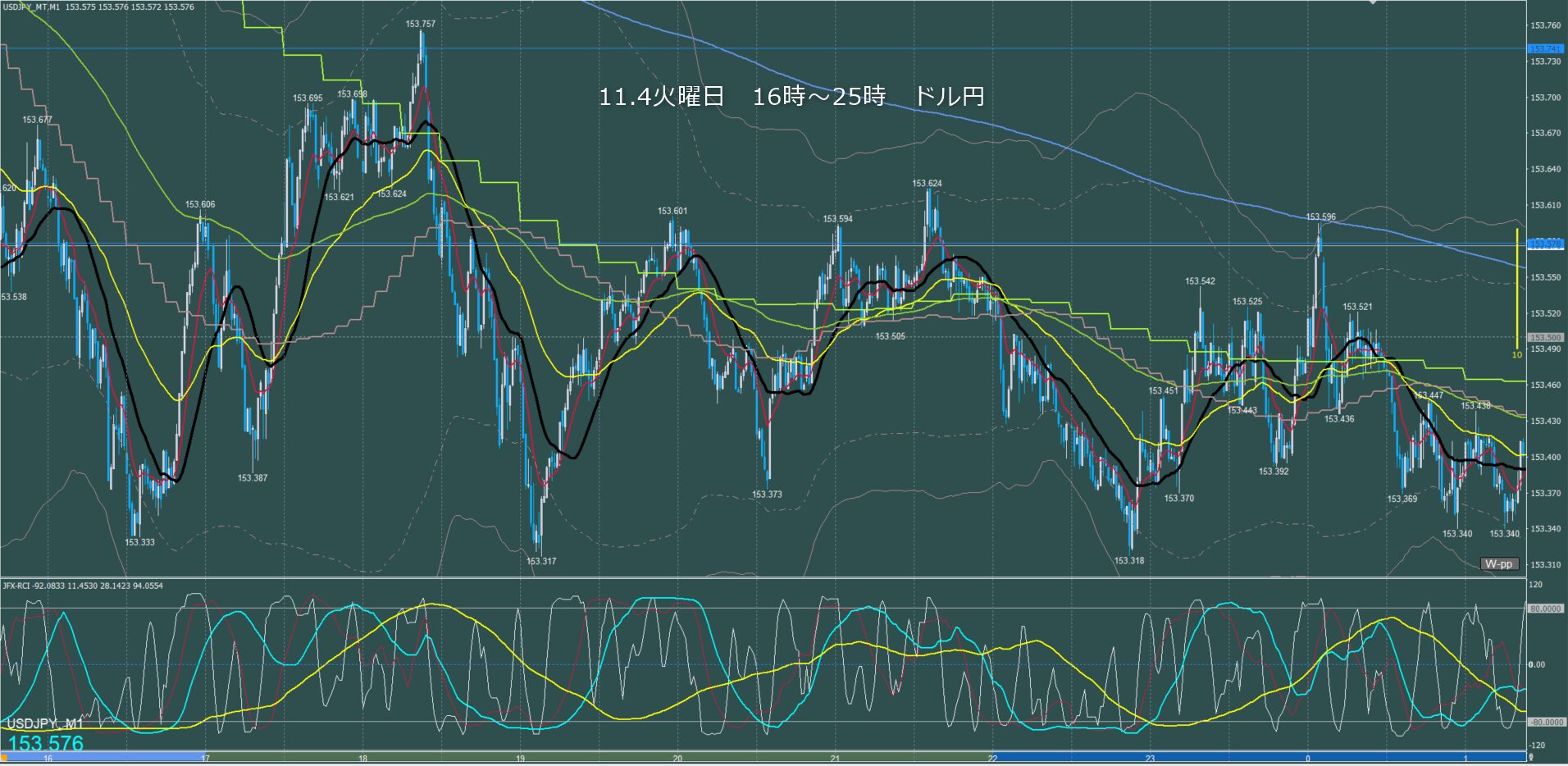Select the 153.333 swing low label
The height and width of the screenshot is (766, 1568).
point(139,542)
